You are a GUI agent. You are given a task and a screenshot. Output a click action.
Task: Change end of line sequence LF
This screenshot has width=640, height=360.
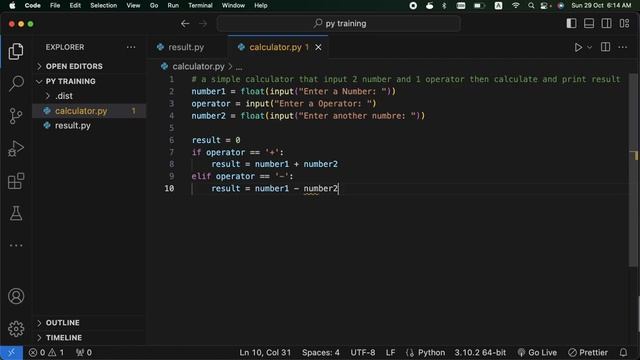[x=390, y=352]
